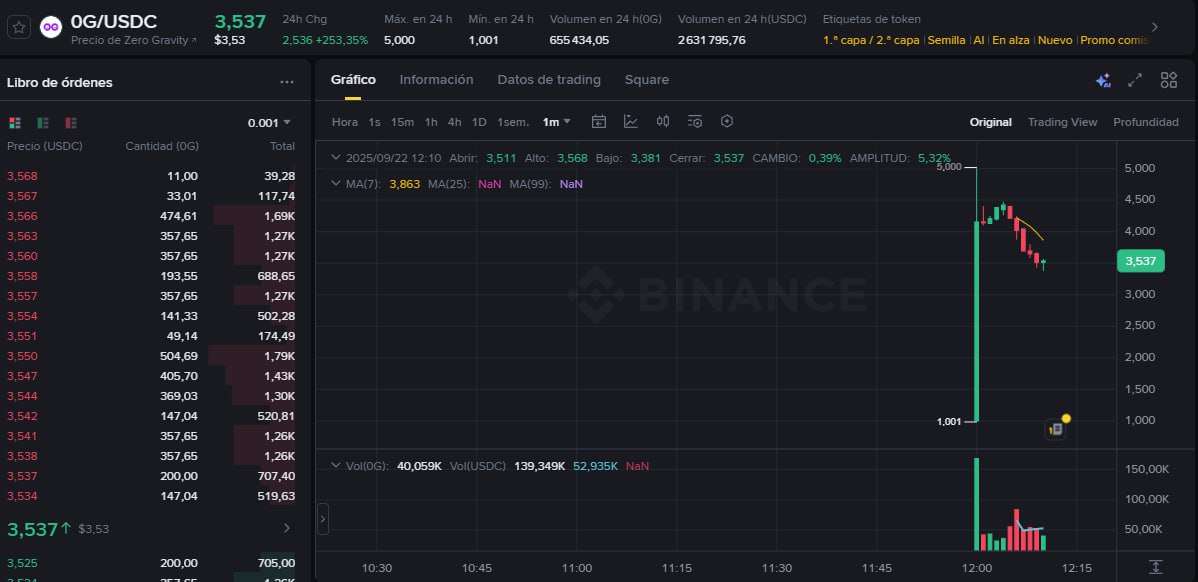This screenshot has height=582, width=1198.
Task: Select 15m time interval
Action: pos(402,122)
